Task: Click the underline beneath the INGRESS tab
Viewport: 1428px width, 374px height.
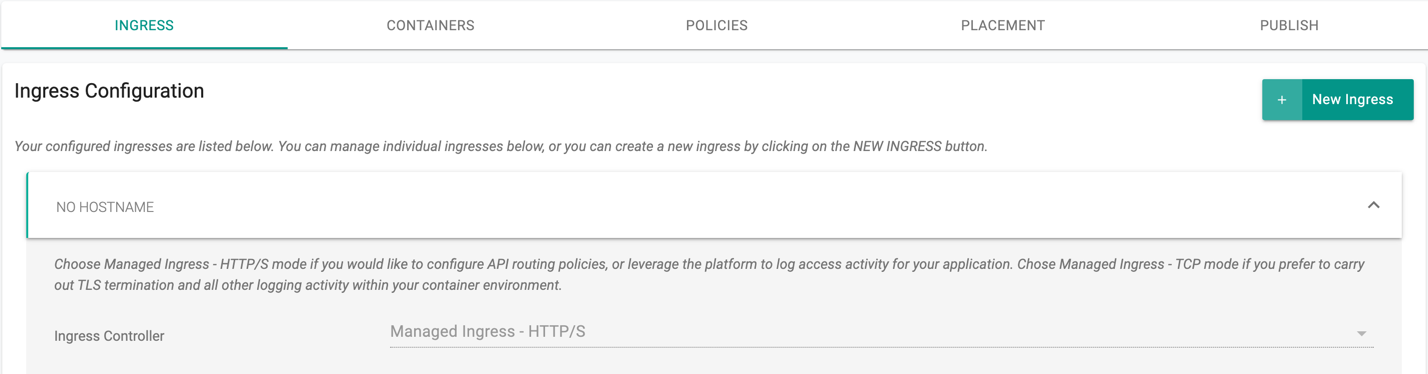Action: pos(144,48)
